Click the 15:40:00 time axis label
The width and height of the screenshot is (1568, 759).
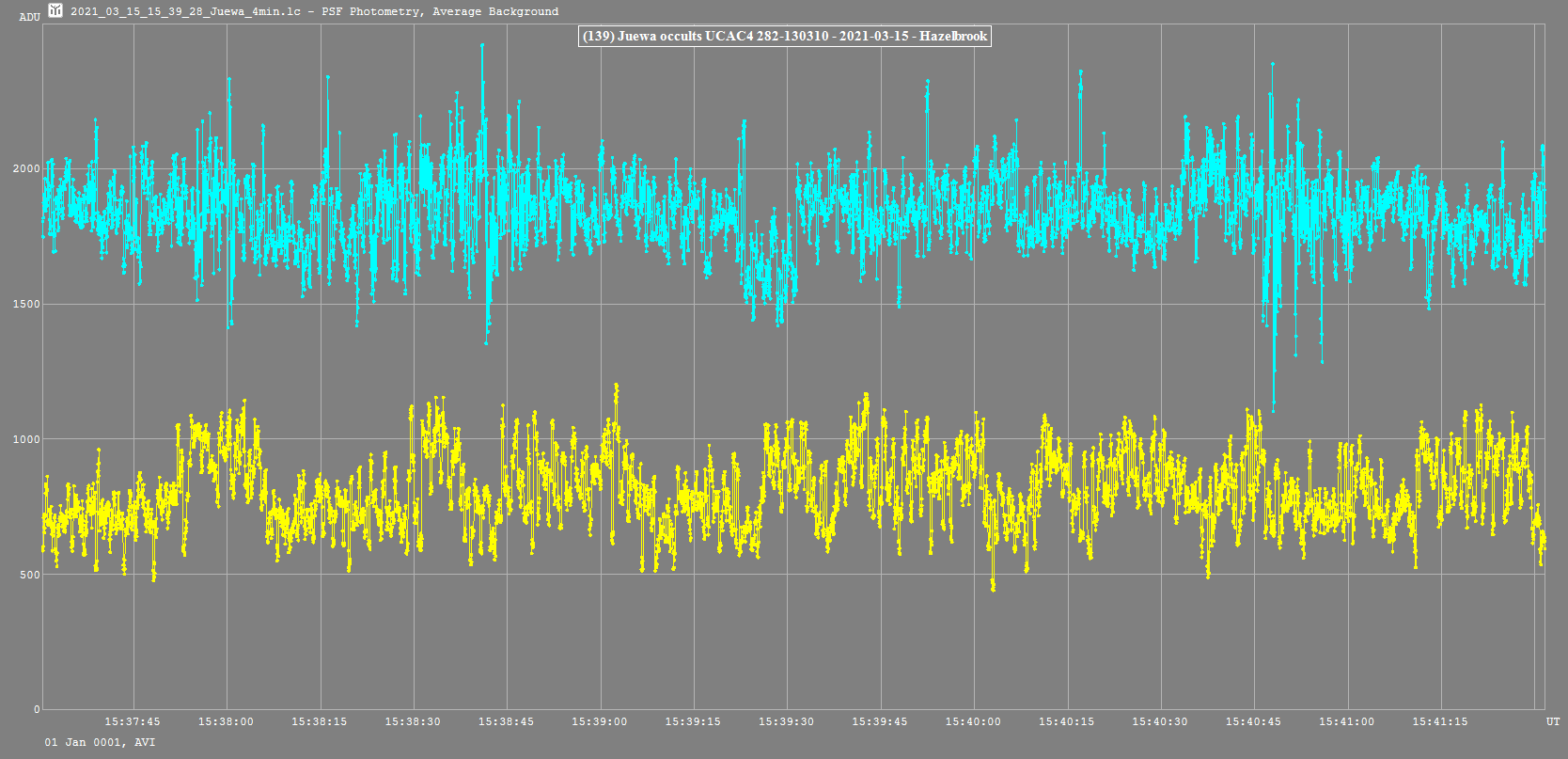coord(973,721)
